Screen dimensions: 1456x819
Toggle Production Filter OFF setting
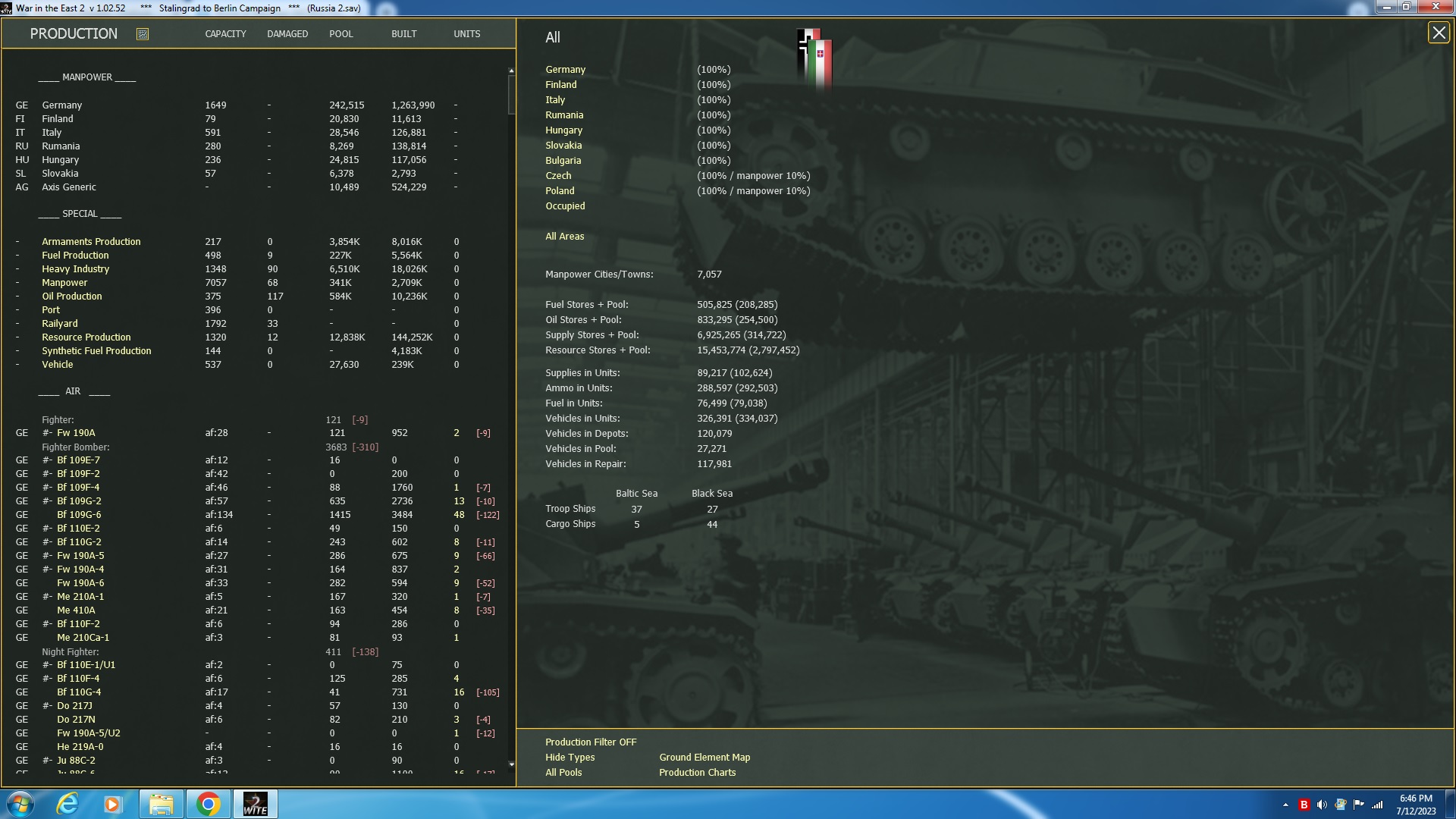coord(590,742)
